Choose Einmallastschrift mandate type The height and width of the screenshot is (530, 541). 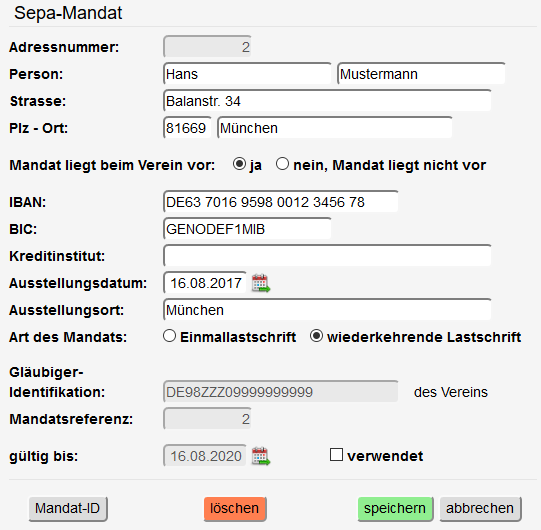click(169, 336)
